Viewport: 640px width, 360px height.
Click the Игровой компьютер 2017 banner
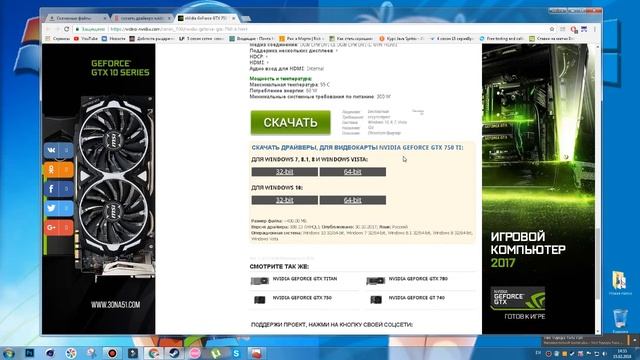coord(538,189)
